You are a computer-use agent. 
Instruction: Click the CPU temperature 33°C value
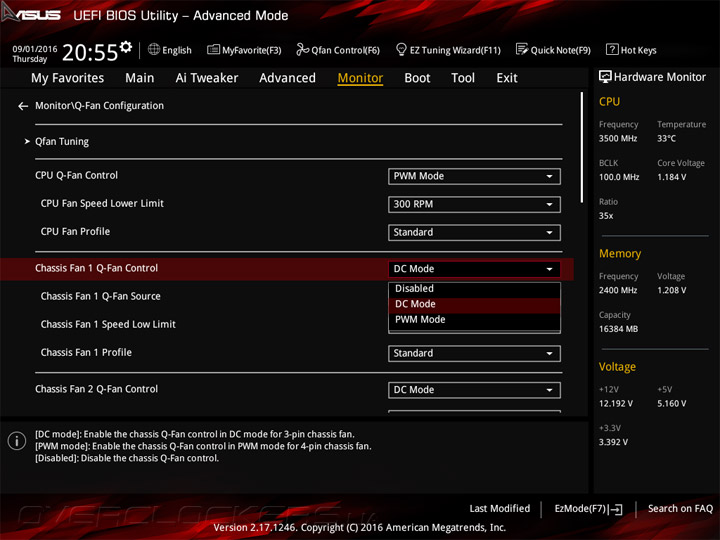coord(666,139)
